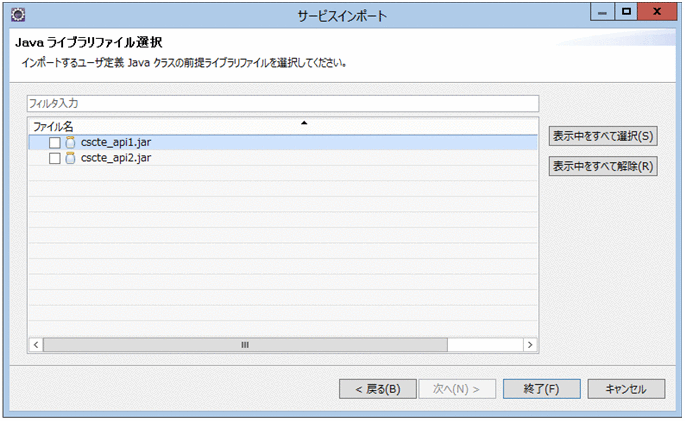Finish with 終了(F) button
Screen dimensions: 685x421
[x=542, y=389]
